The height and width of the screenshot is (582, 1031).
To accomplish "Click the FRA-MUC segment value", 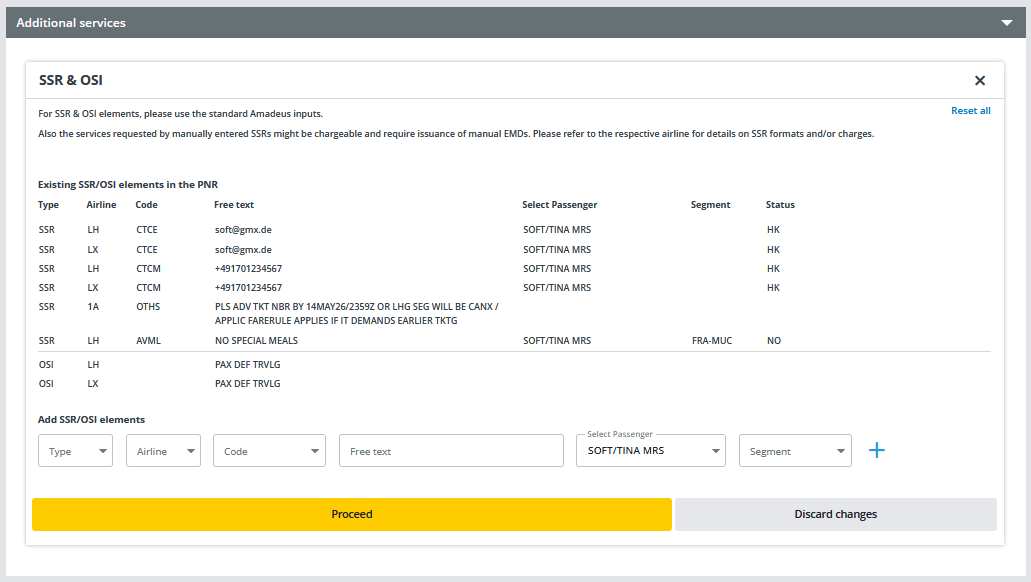I will pyautogui.click(x=711, y=341).
